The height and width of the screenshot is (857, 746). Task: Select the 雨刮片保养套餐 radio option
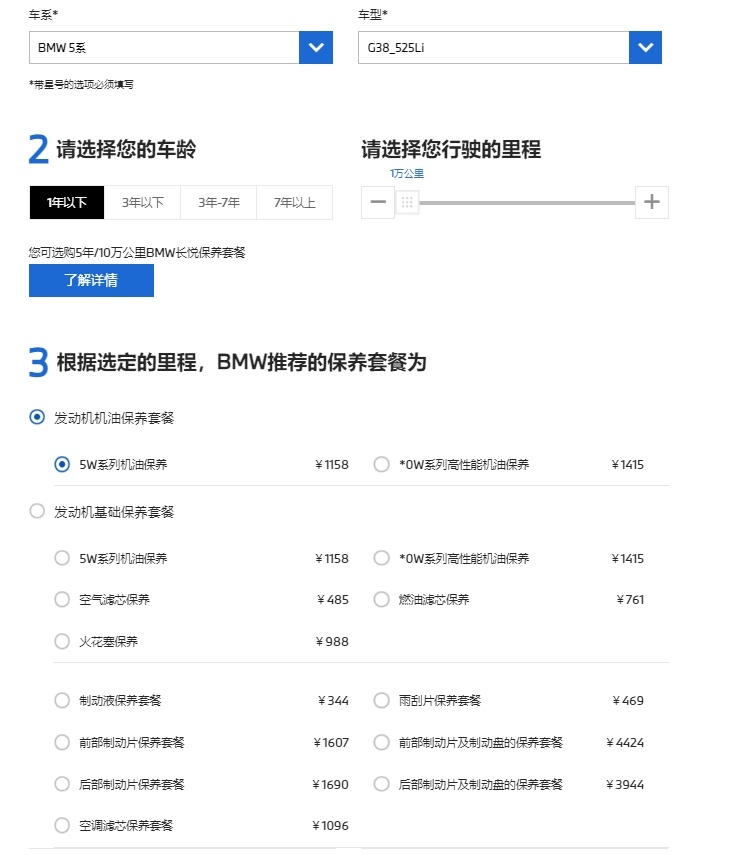381,701
